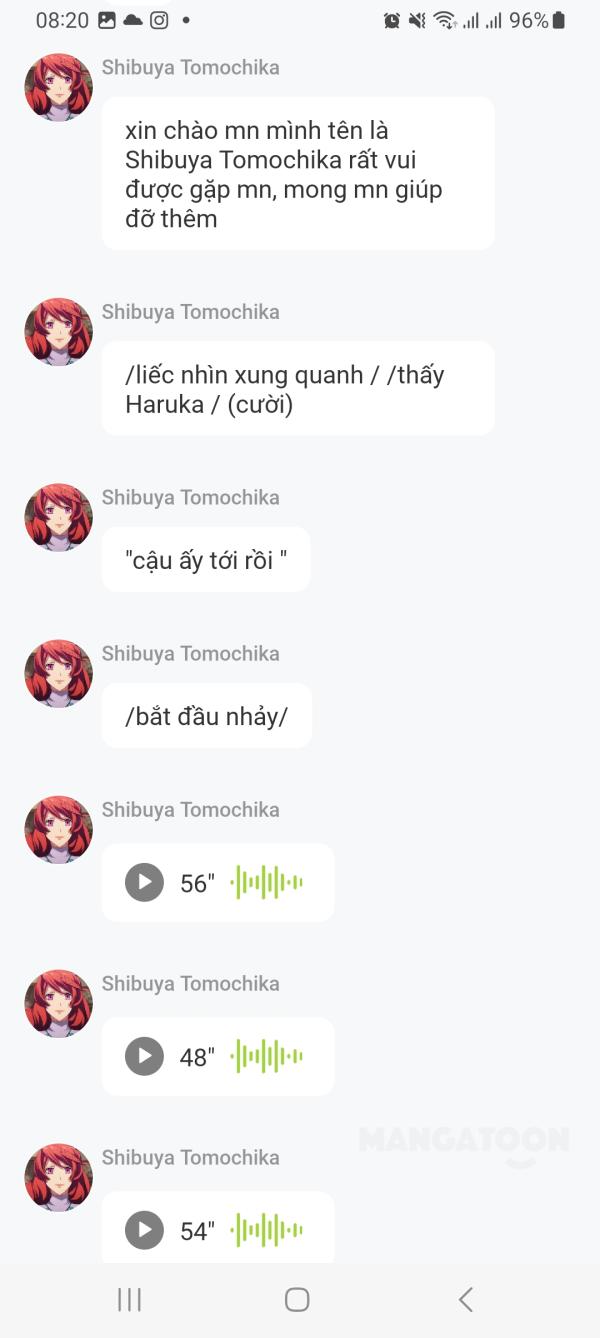Select the 'xin chào mn' message bubble
Image resolution: width=600 pixels, height=1338 pixels.
point(298,174)
